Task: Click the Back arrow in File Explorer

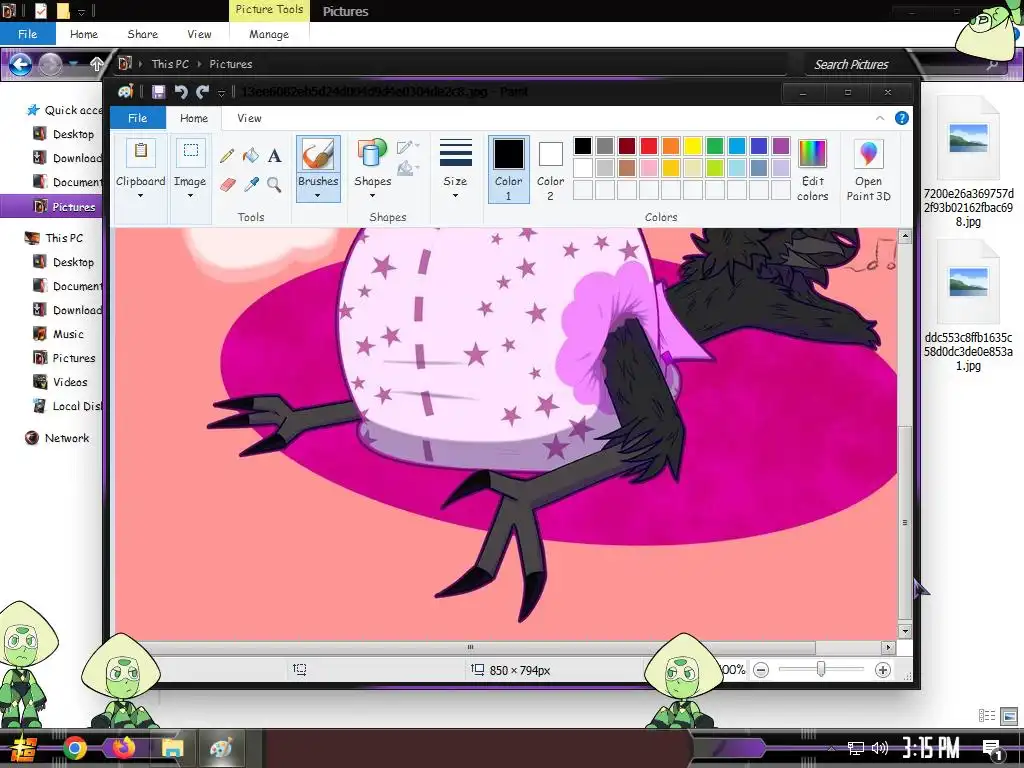Action: (x=20, y=64)
